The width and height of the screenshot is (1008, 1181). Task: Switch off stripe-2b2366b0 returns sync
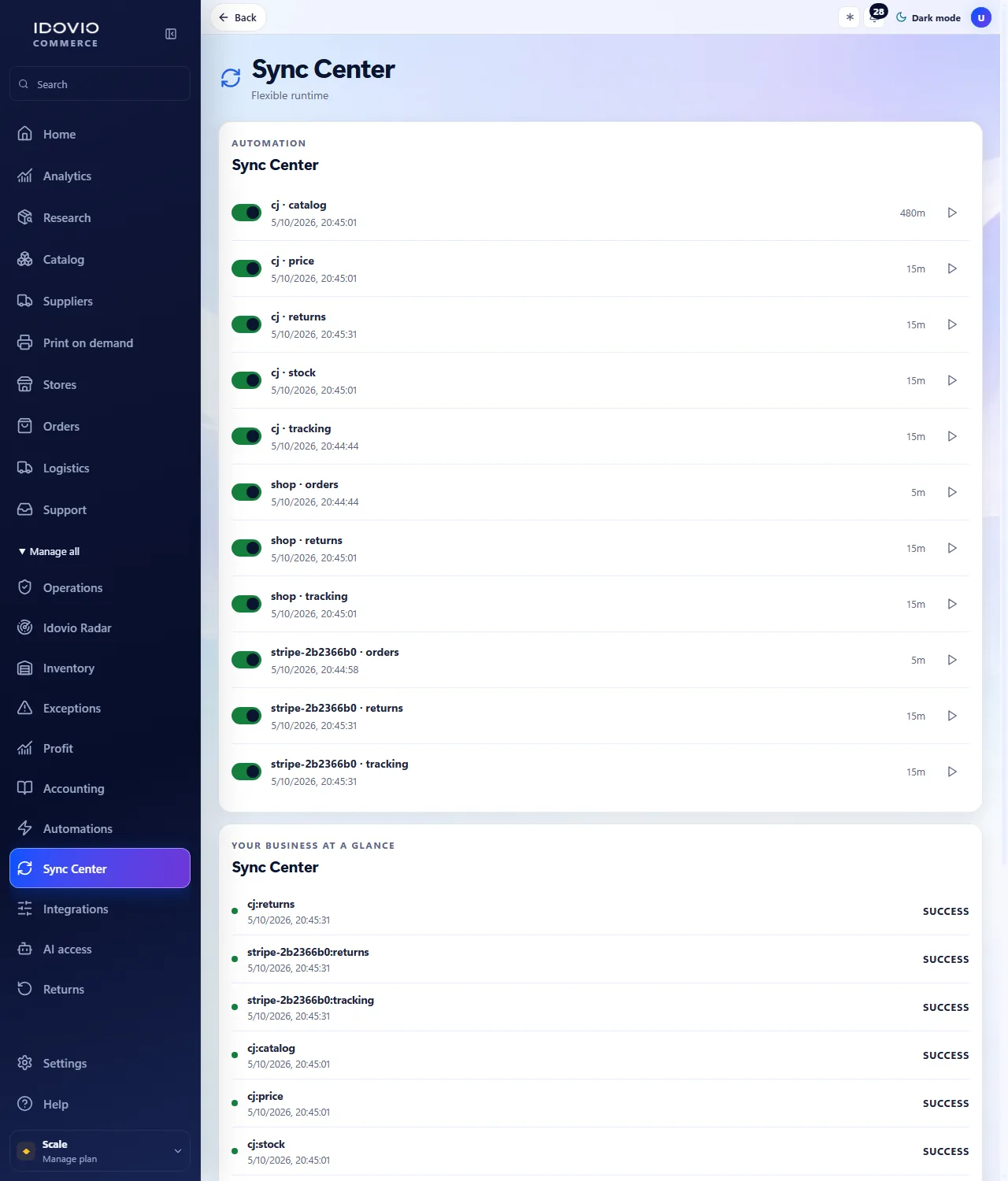[x=246, y=716]
